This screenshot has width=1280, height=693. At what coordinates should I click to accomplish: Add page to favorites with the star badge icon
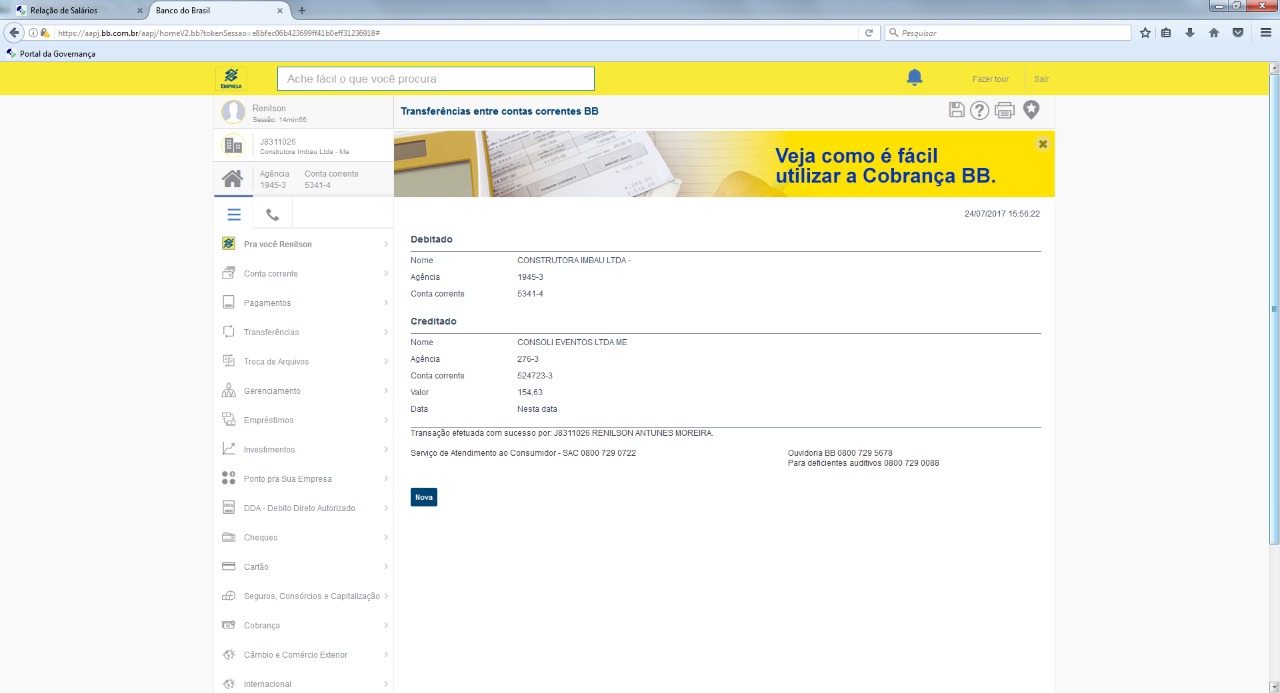pyautogui.click(x=1031, y=110)
